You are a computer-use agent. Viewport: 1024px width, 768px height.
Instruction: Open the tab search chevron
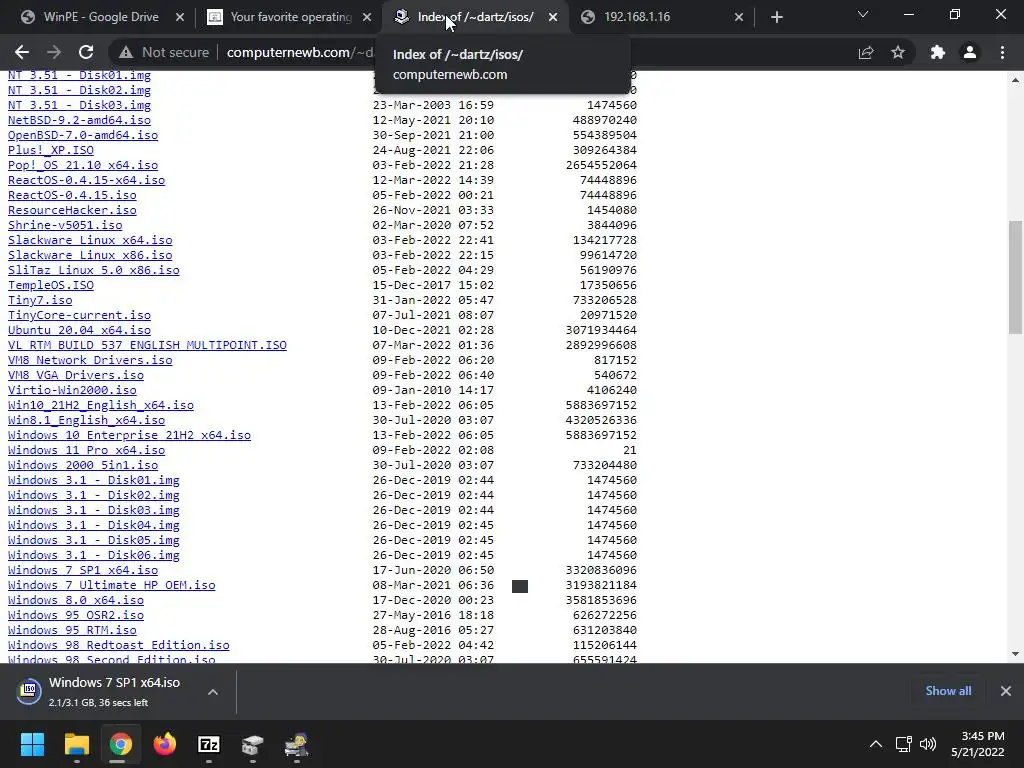click(x=863, y=14)
